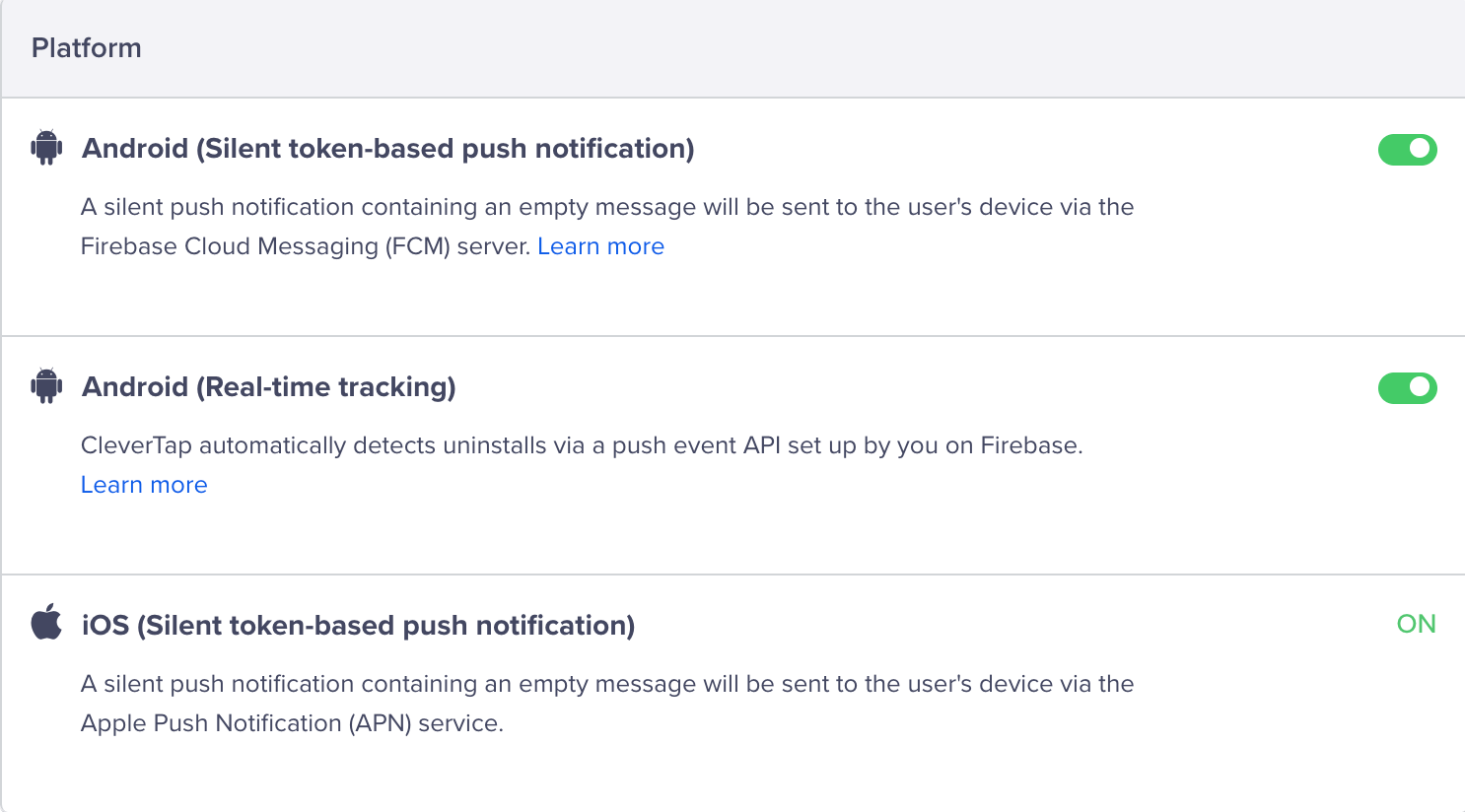Image resolution: width=1465 pixels, height=812 pixels.
Task: Select the iOS (Silent token-based push notification) heading
Action: tap(358, 626)
